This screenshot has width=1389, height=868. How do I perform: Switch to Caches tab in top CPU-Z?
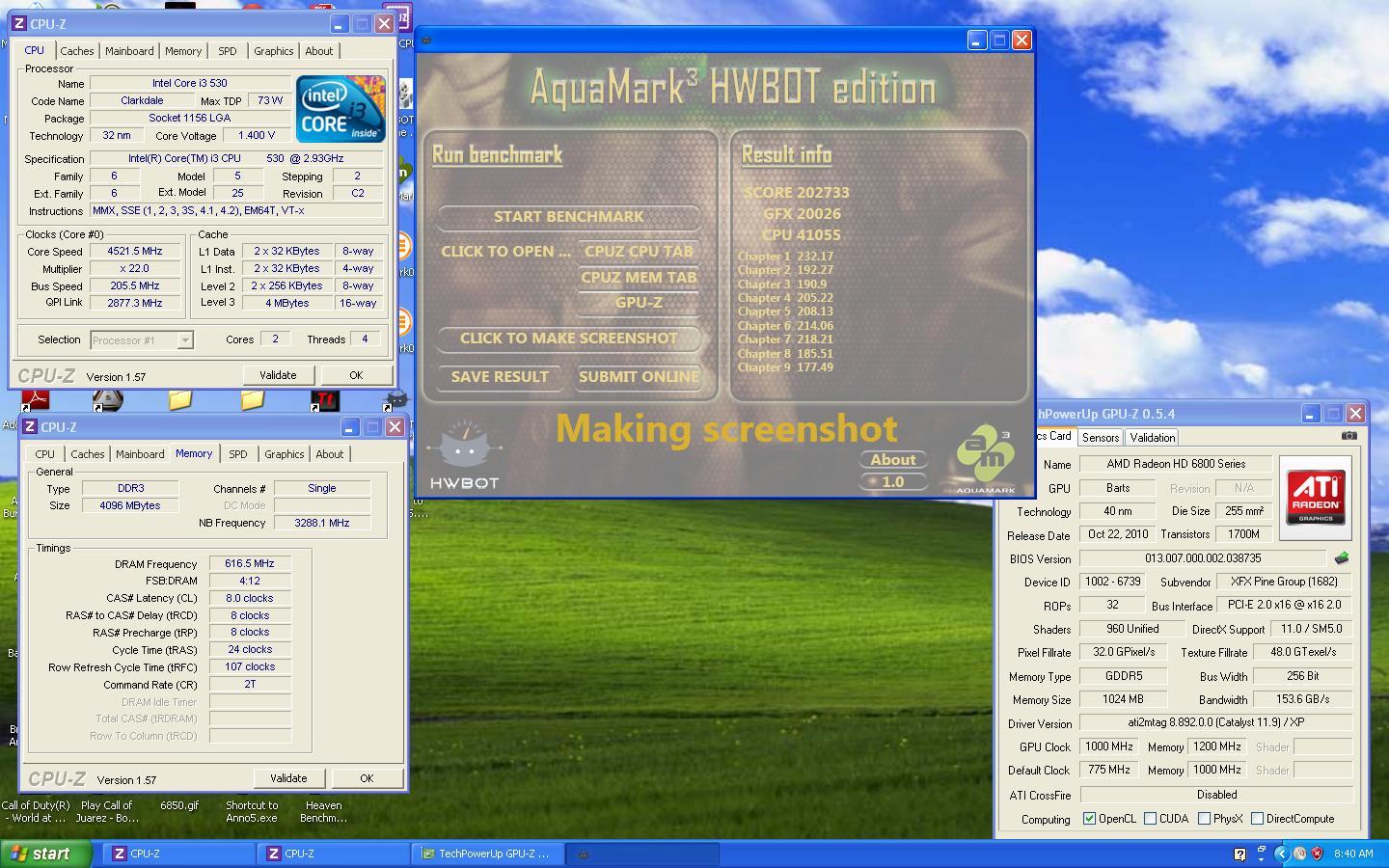click(x=77, y=51)
